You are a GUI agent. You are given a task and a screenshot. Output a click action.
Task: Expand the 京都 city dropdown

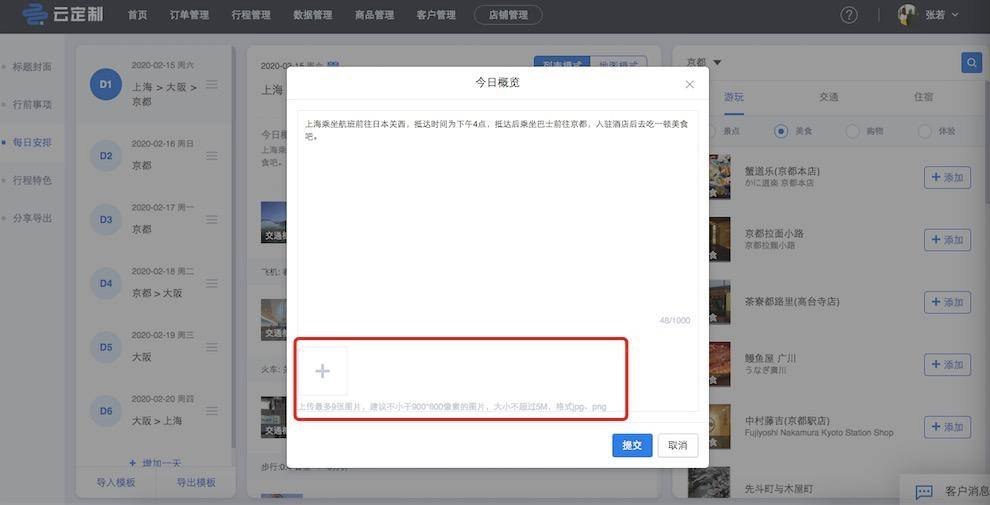tap(717, 62)
